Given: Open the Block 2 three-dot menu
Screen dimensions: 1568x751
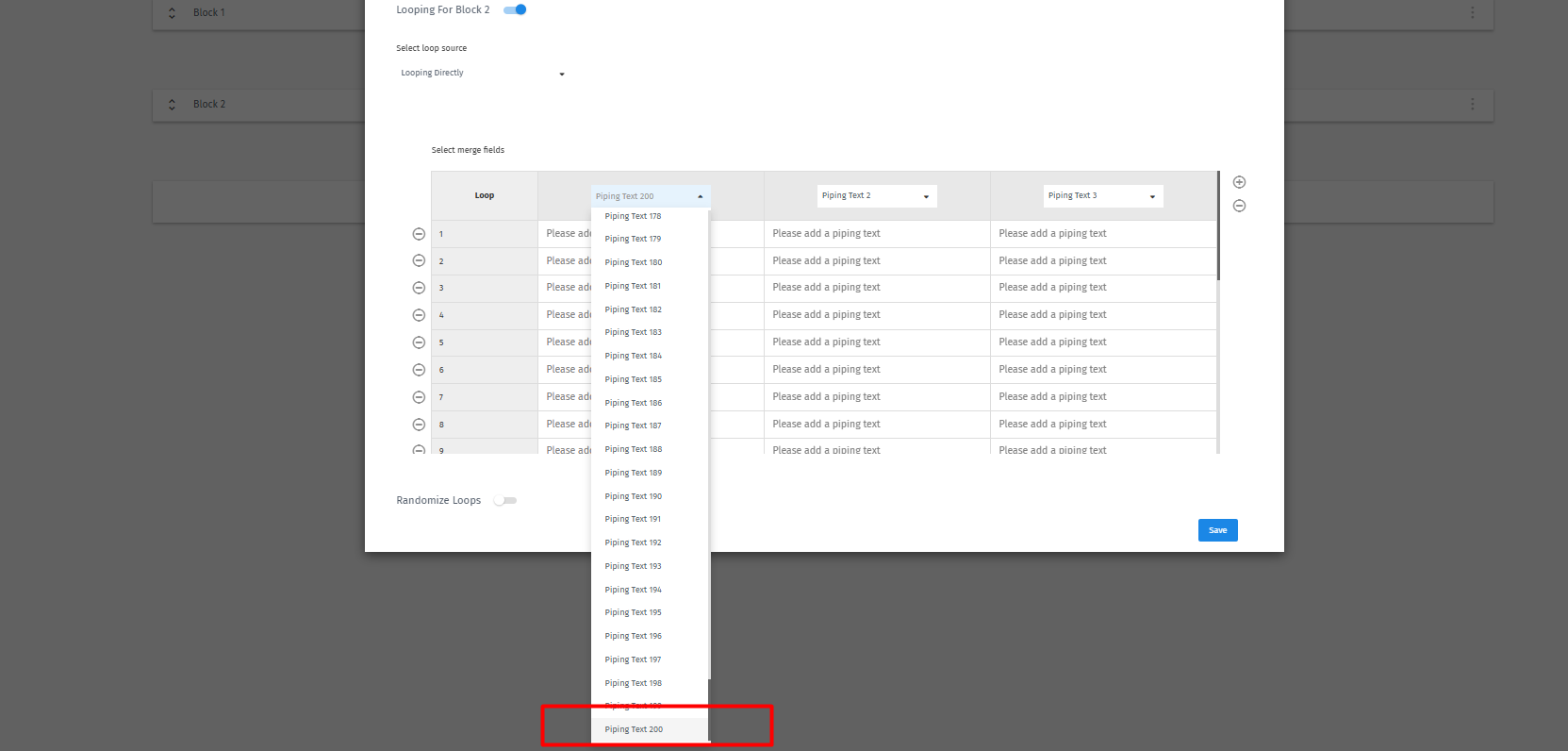Looking at the screenshot, I should click(1472, 104).
